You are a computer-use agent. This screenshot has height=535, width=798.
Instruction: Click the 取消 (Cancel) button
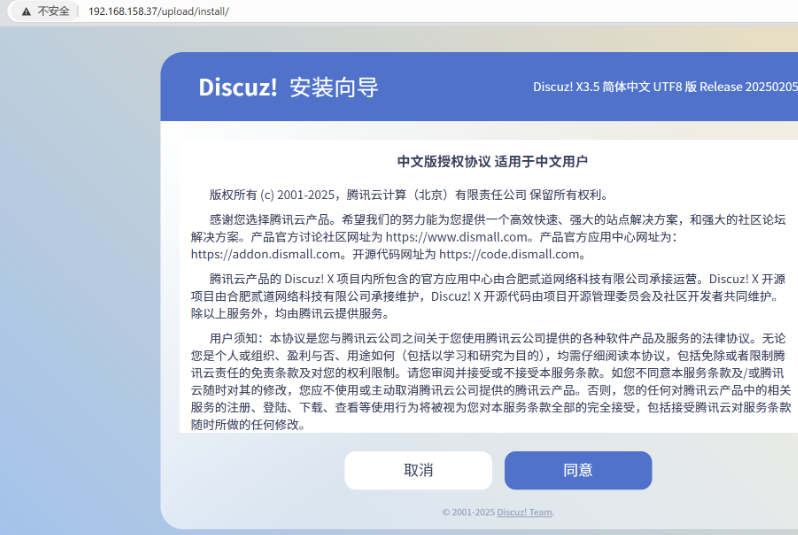418,470
